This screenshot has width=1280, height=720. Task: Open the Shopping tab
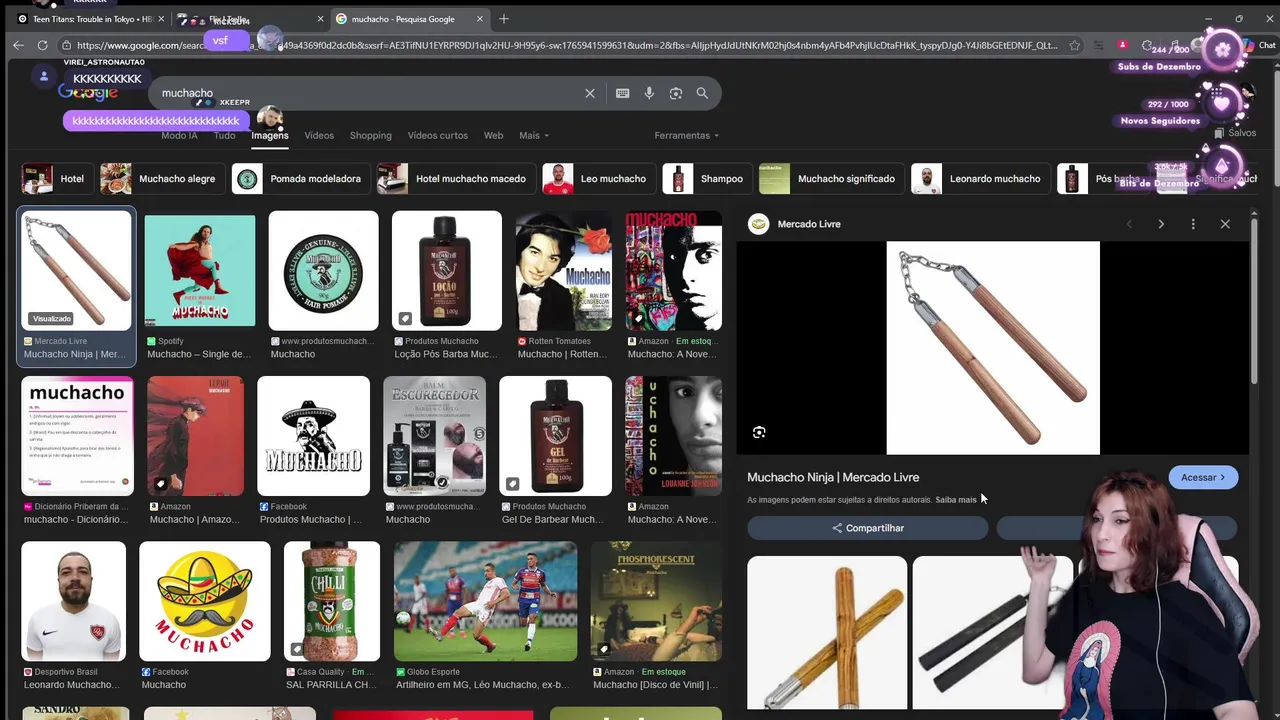[x=371, y=135]
